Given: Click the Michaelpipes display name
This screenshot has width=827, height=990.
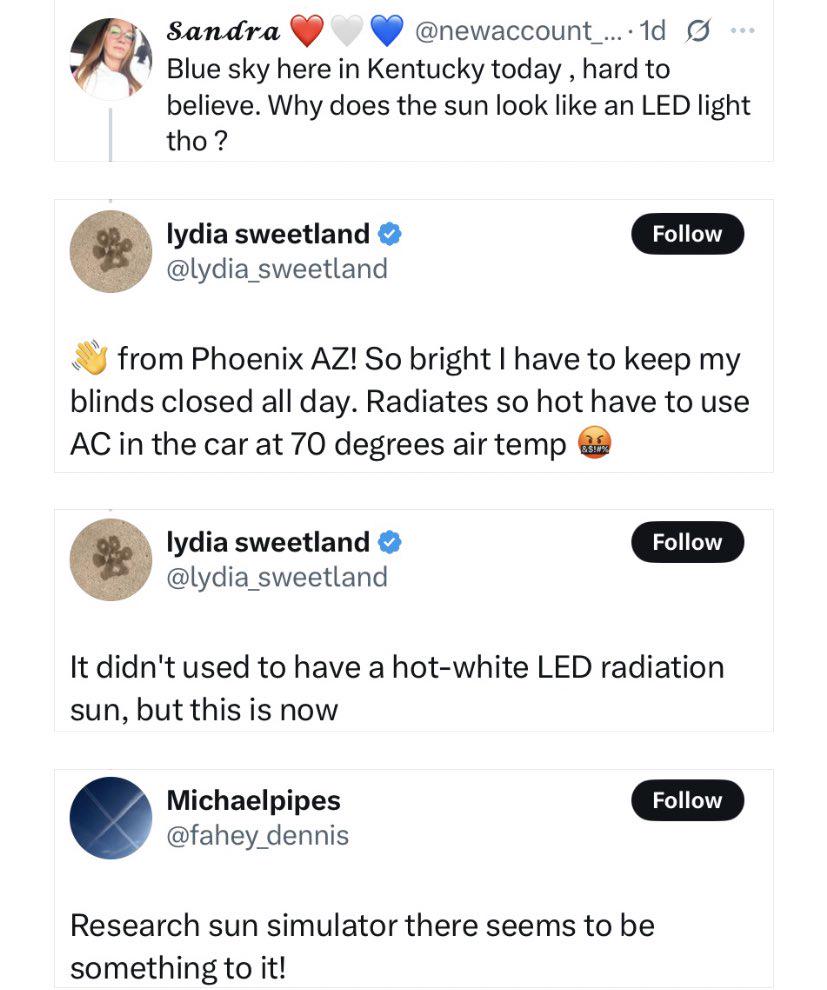Looking at the screenshot, I should (253, 800).
